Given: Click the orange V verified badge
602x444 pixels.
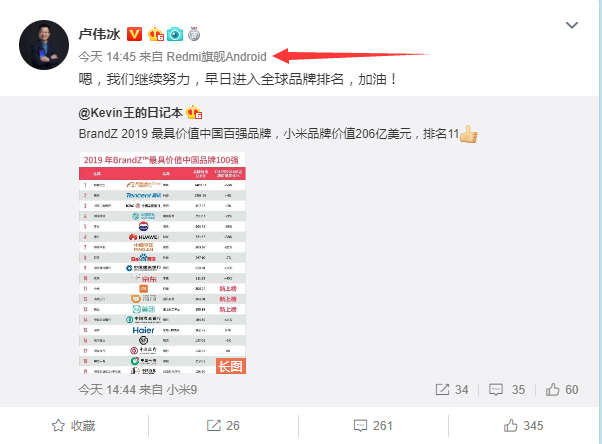Looking at the screenshot, I should [134, 34].
